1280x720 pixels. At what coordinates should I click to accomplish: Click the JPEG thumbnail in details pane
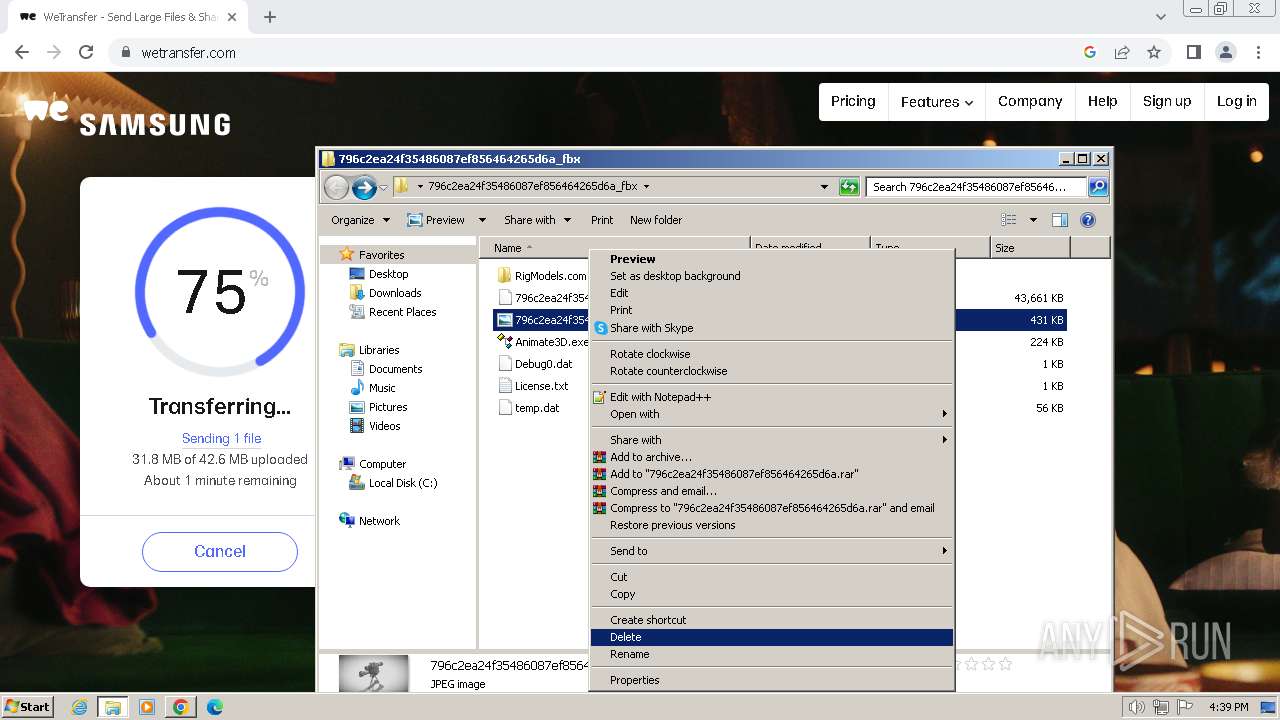374,673
